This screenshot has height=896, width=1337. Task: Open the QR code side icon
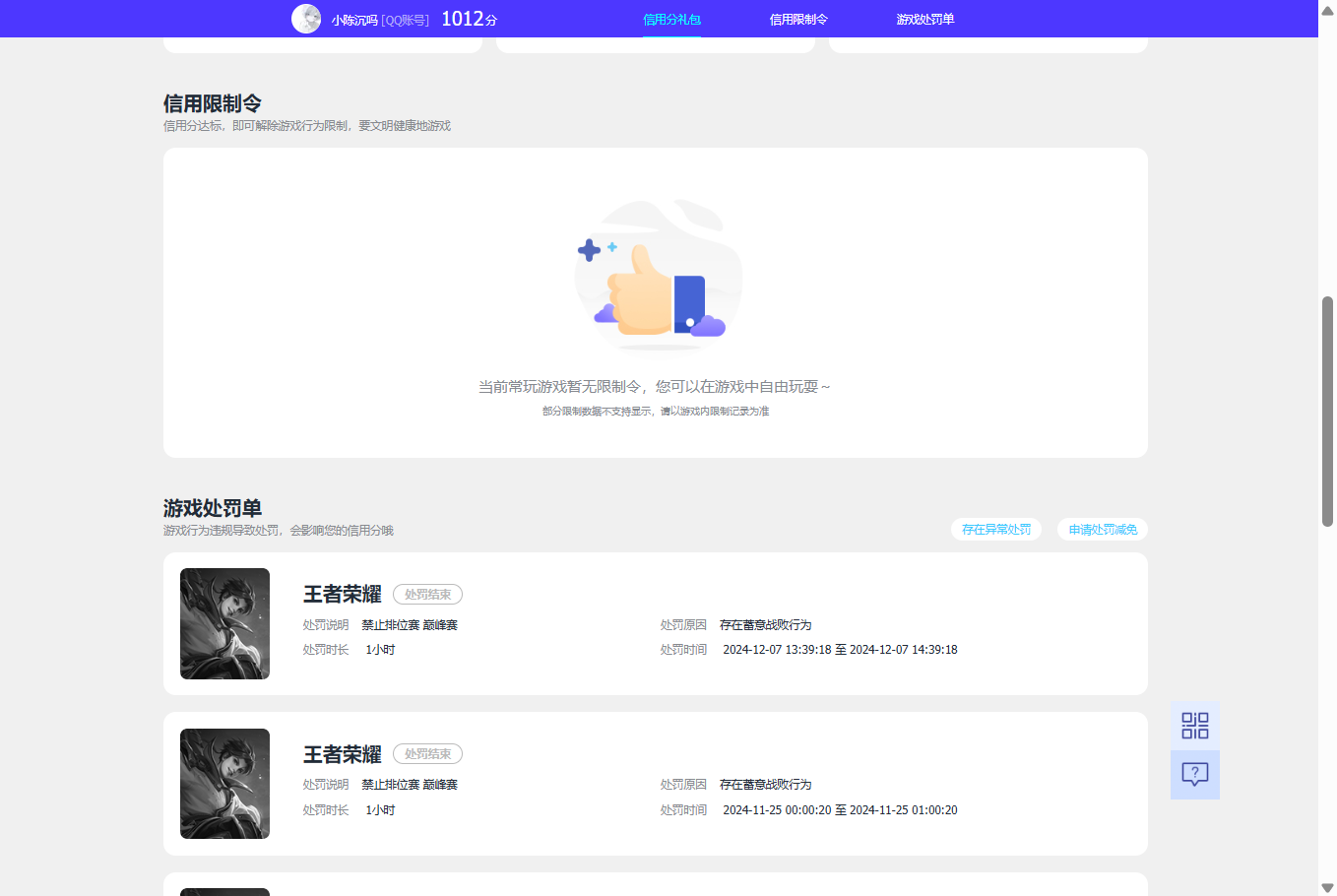click(x=1194, y=726)
